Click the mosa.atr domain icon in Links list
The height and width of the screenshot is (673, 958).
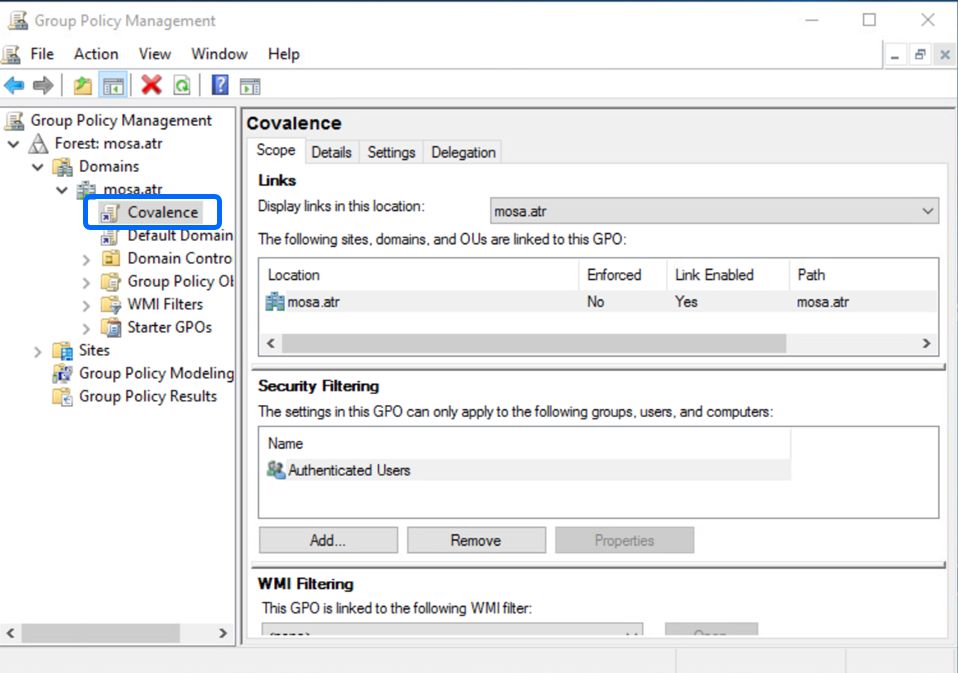[275, 301]
